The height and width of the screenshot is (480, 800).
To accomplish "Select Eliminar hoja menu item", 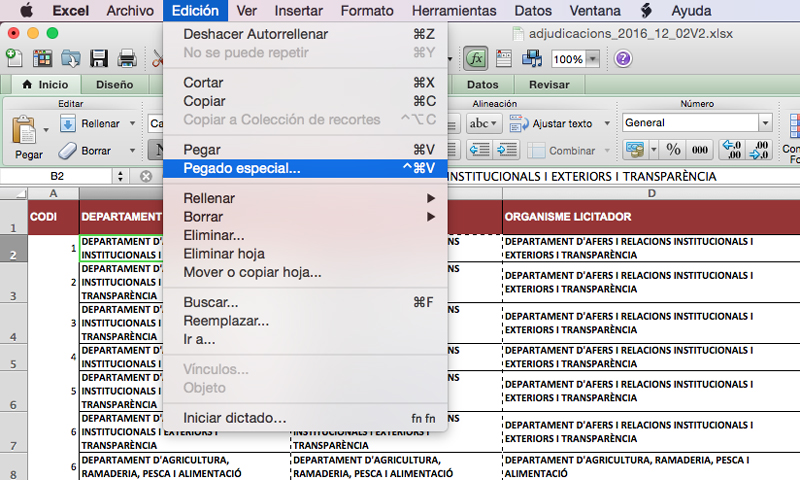I will tap(305, 254).
